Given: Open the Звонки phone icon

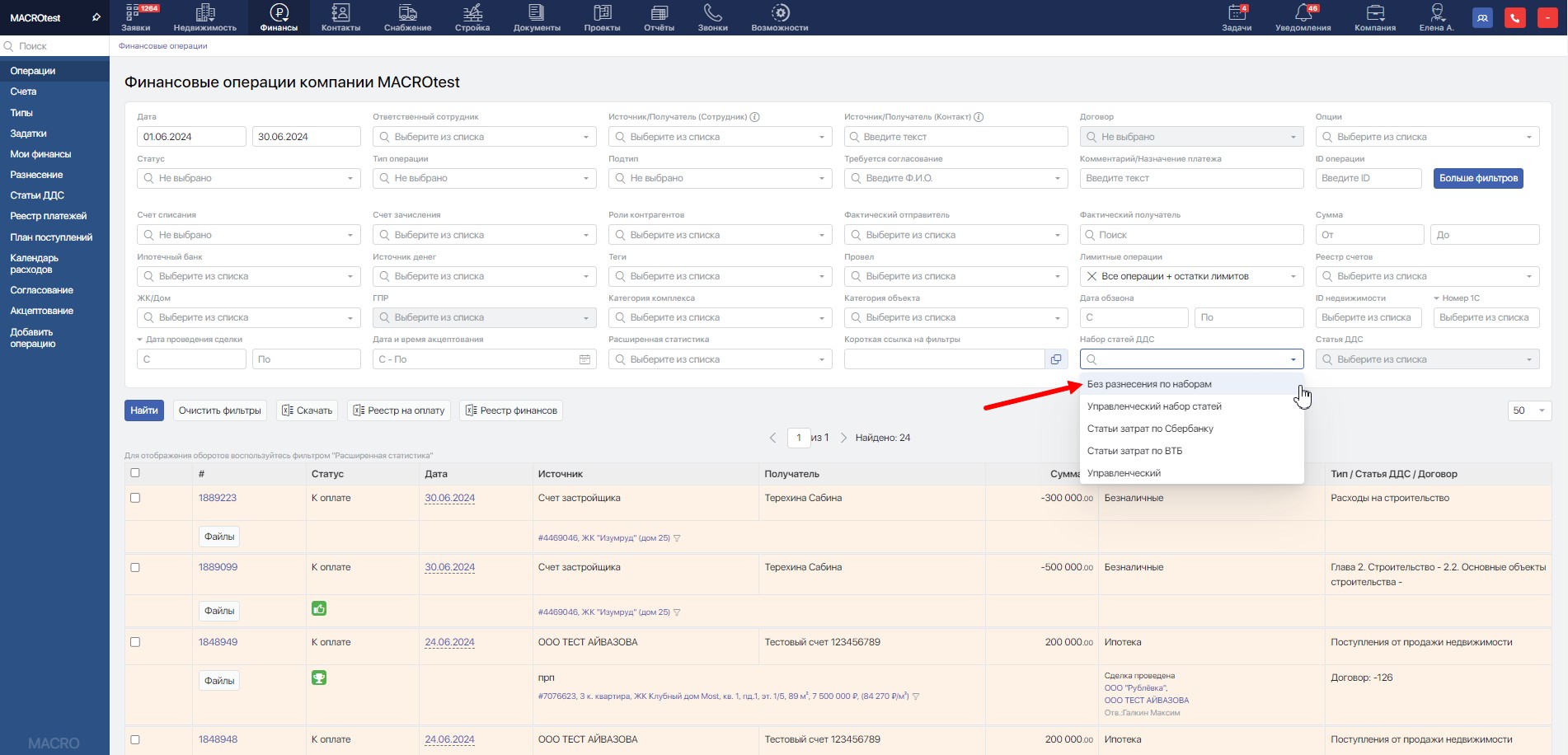Looking at the screenshot, I should (712, 13).
